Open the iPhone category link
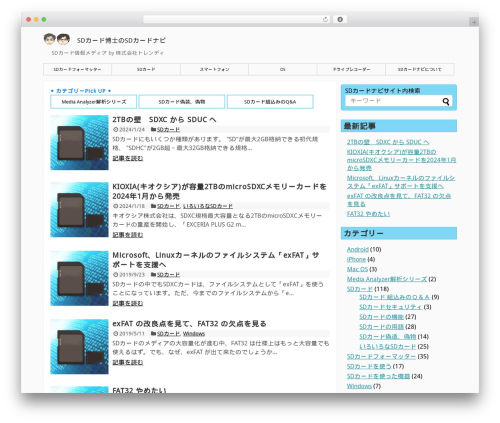Image resolution: width=500 pixels, height=423 pixels. coord(356,259)
